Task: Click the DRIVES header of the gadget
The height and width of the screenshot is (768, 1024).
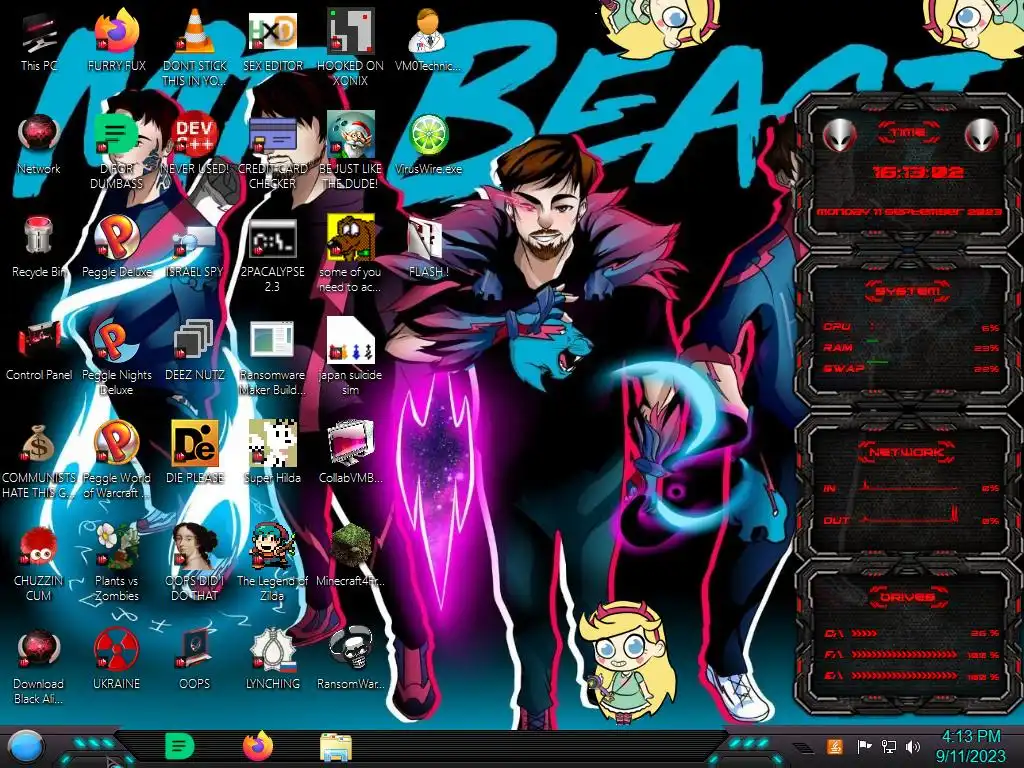Action: 907,597
